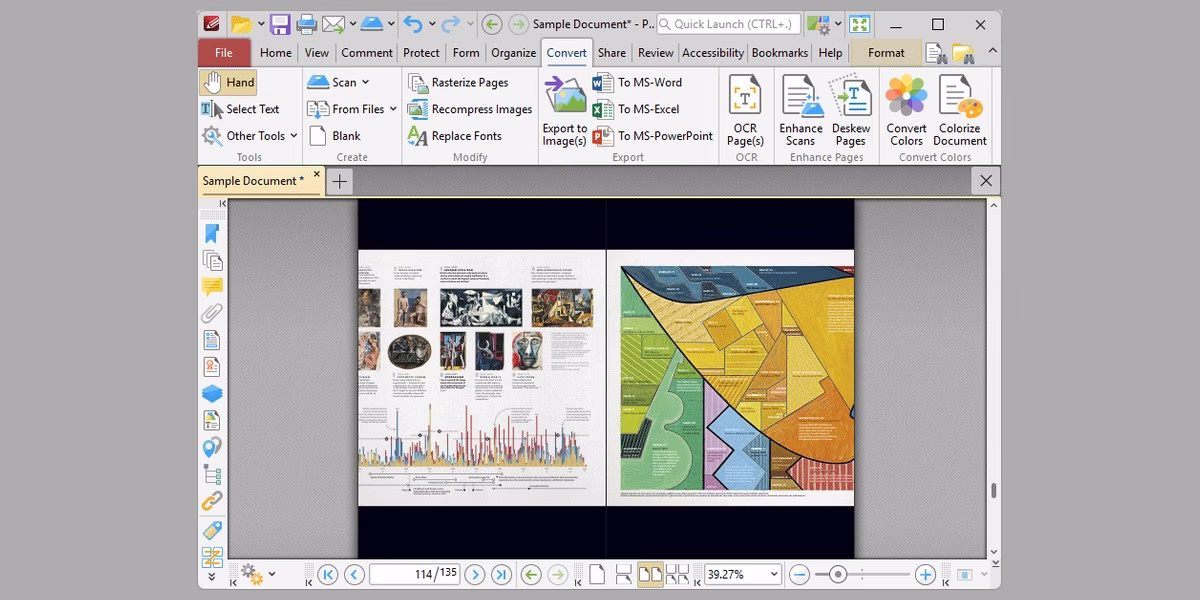Go to first page button
The width and height of the screenshot is (1200, 600).
click(x=327, y=574)
